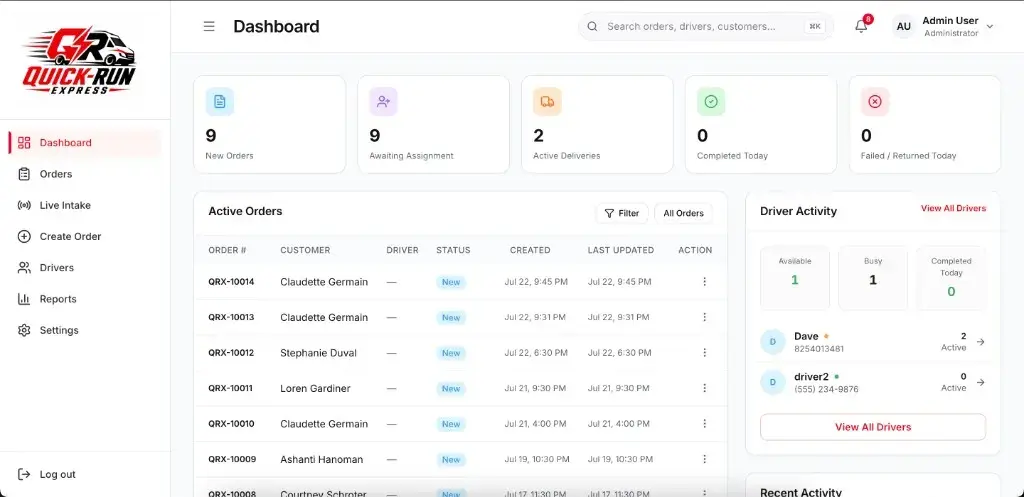Viewport: 1024px width, 497px height.
Task: Toggle the sidebar hamburger menu
Action: pyautogui.click(x=209, y=27)
